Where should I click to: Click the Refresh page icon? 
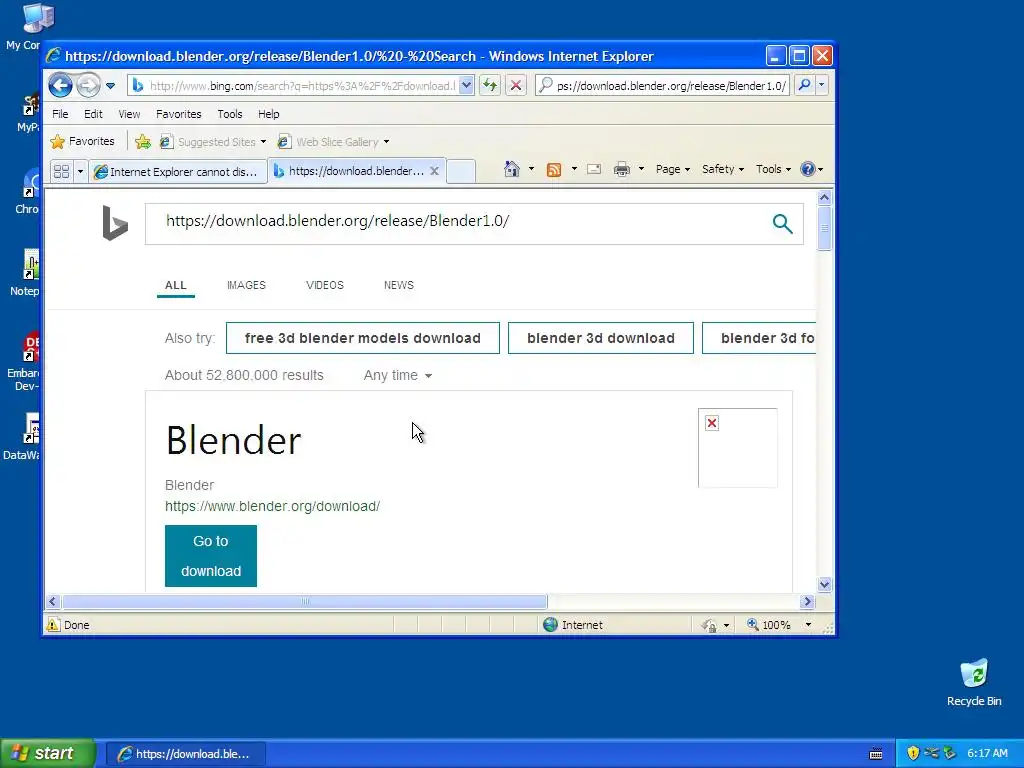(490, 85)
